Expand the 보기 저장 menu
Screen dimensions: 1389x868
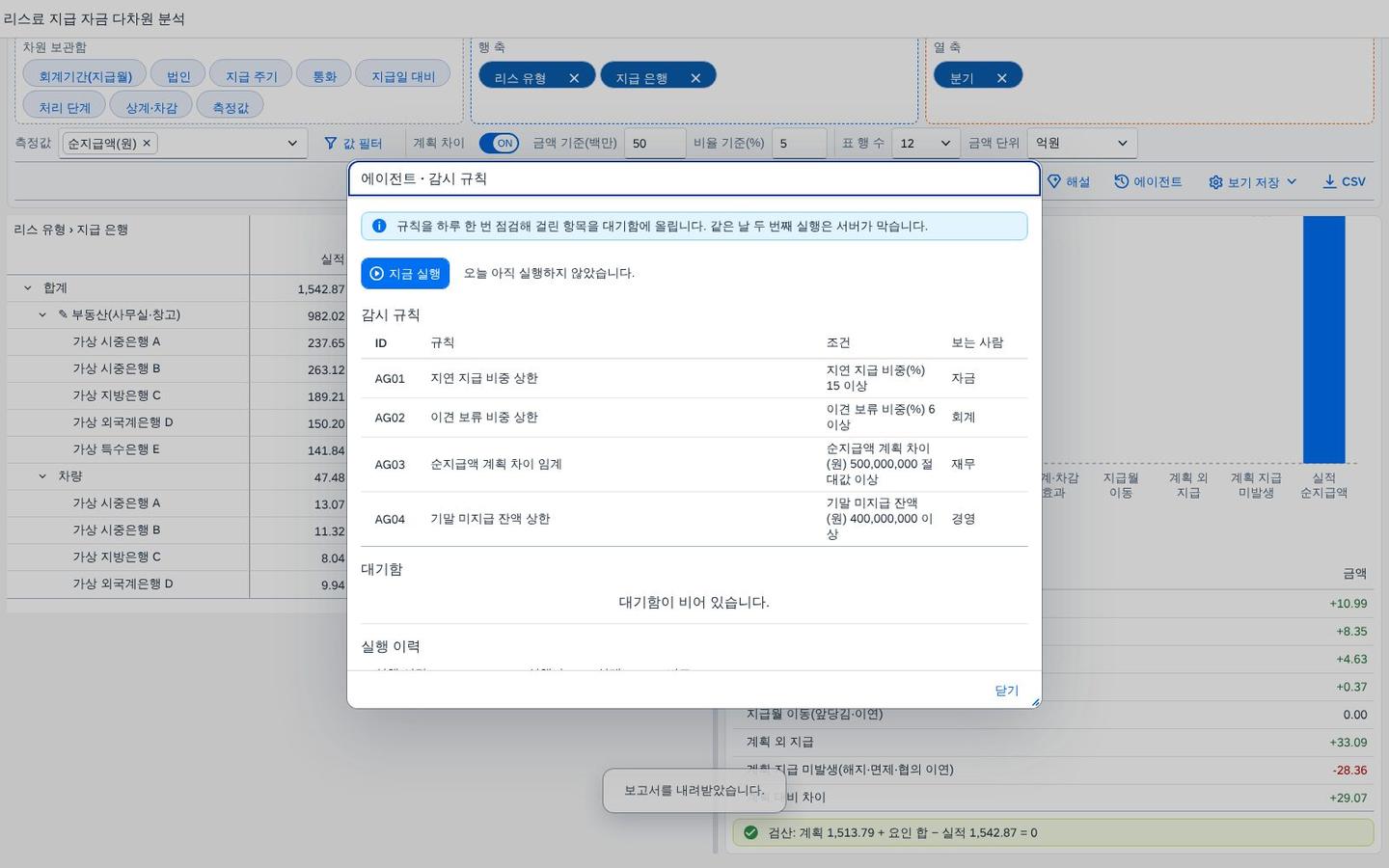click(1252, 181)
